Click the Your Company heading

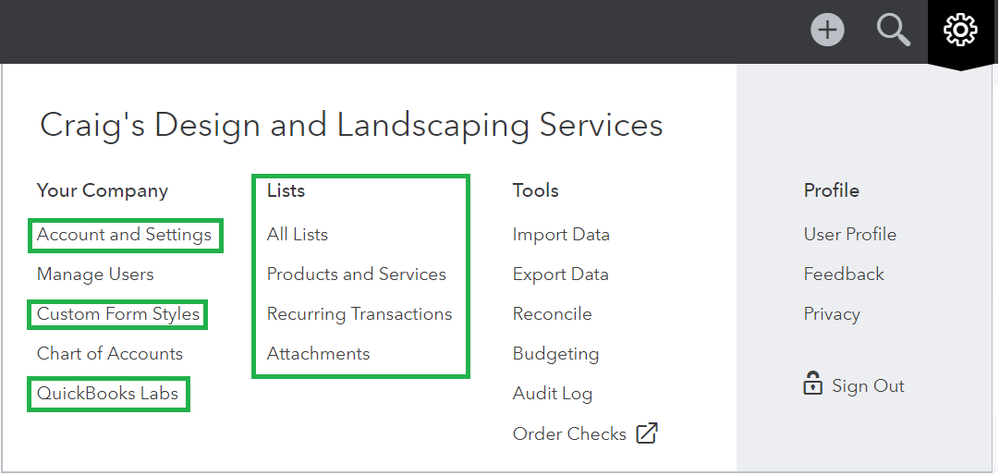pyautogui.click(x=102, y=191)
